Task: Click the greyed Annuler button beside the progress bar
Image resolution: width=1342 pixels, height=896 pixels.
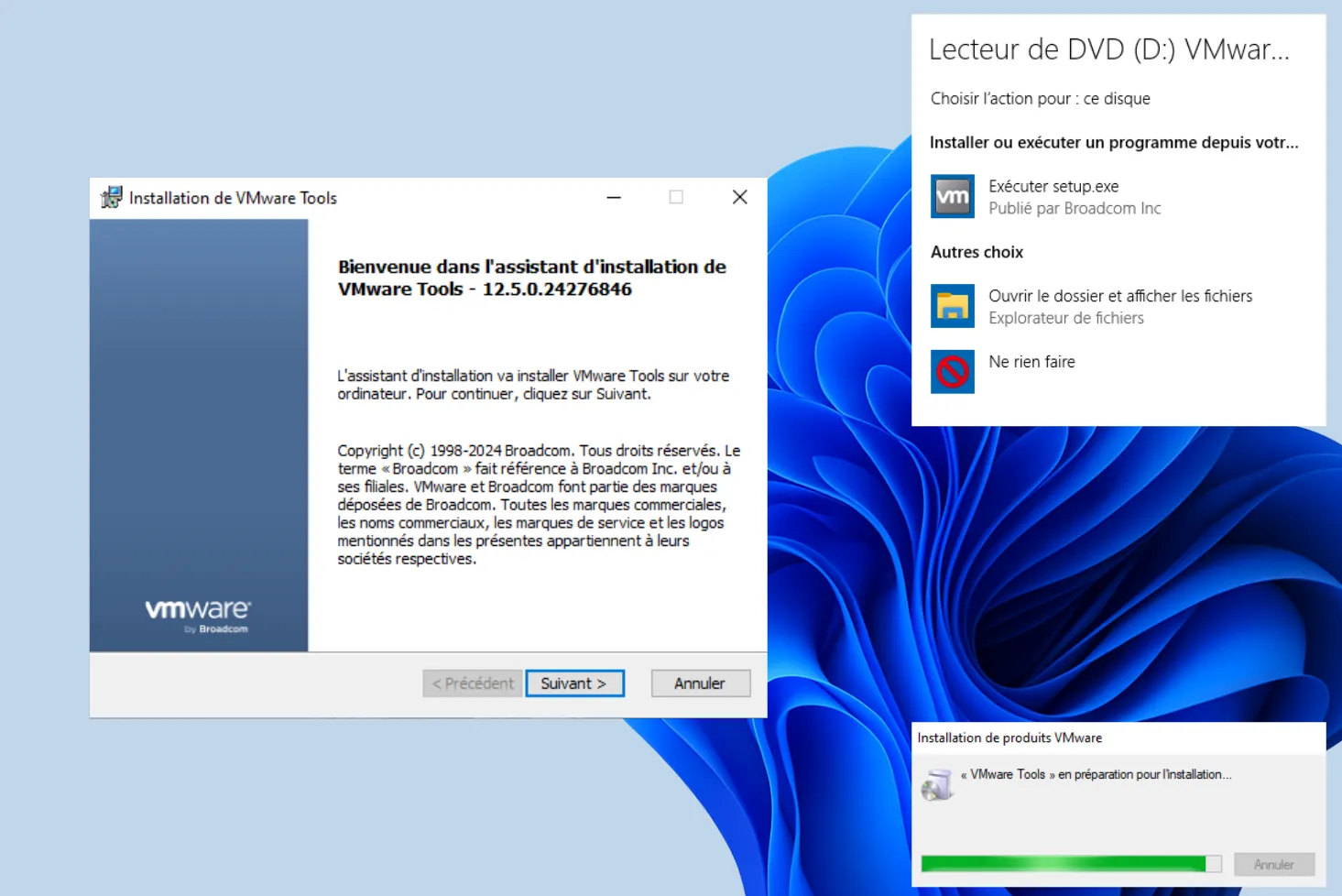Action: 1273,864
